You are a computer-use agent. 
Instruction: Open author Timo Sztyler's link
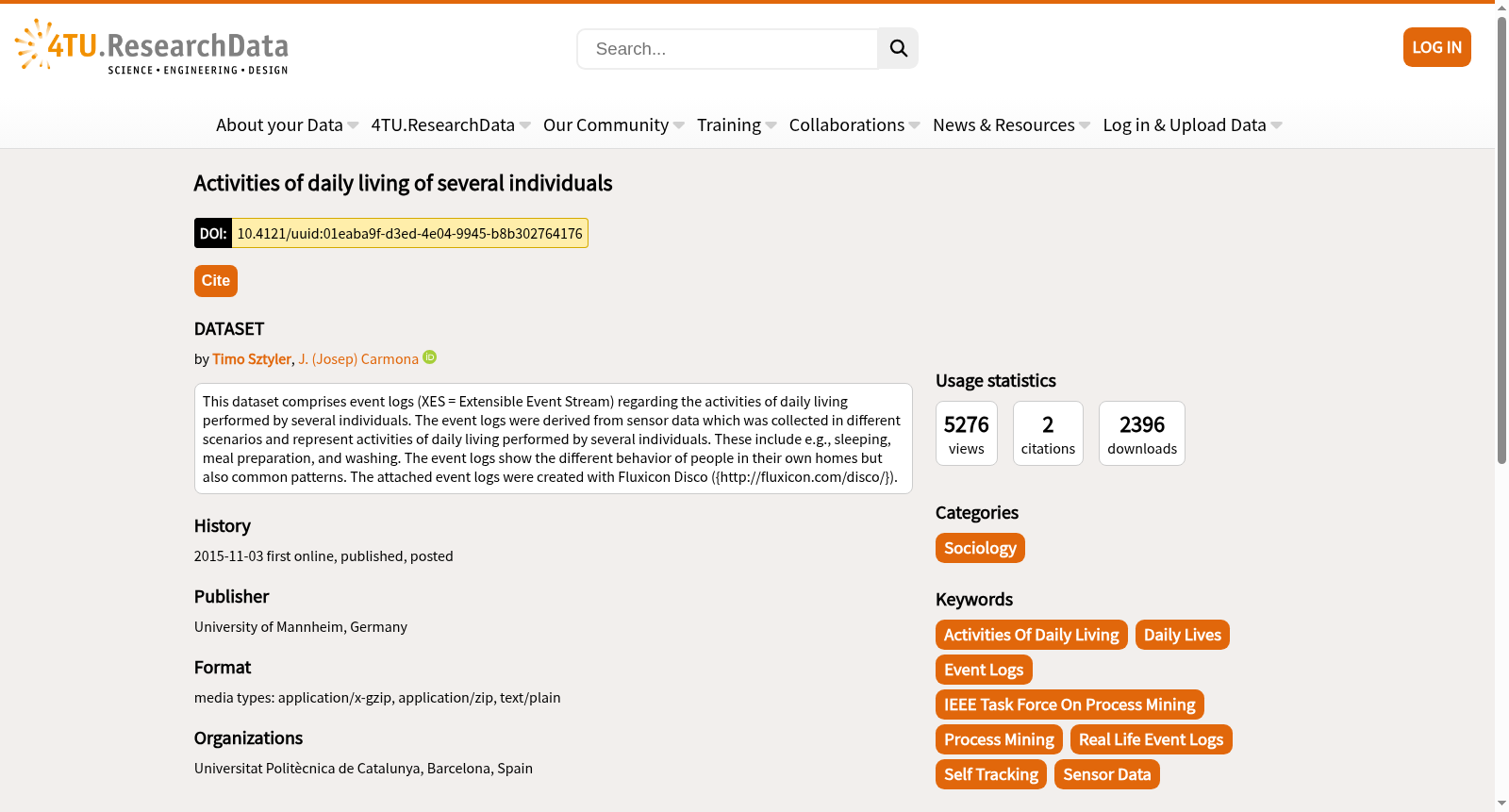click(x=252, y=359)
